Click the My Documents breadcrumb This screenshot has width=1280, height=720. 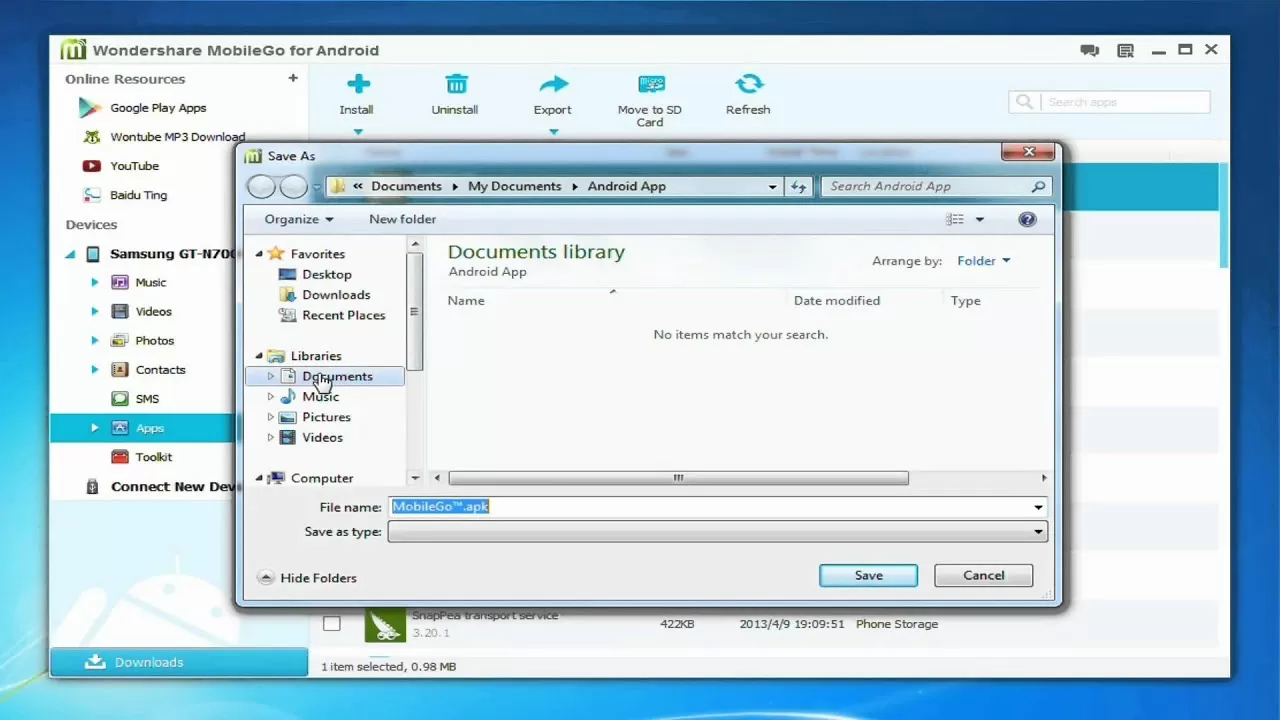pyautogui.click(x=514, y=186)
